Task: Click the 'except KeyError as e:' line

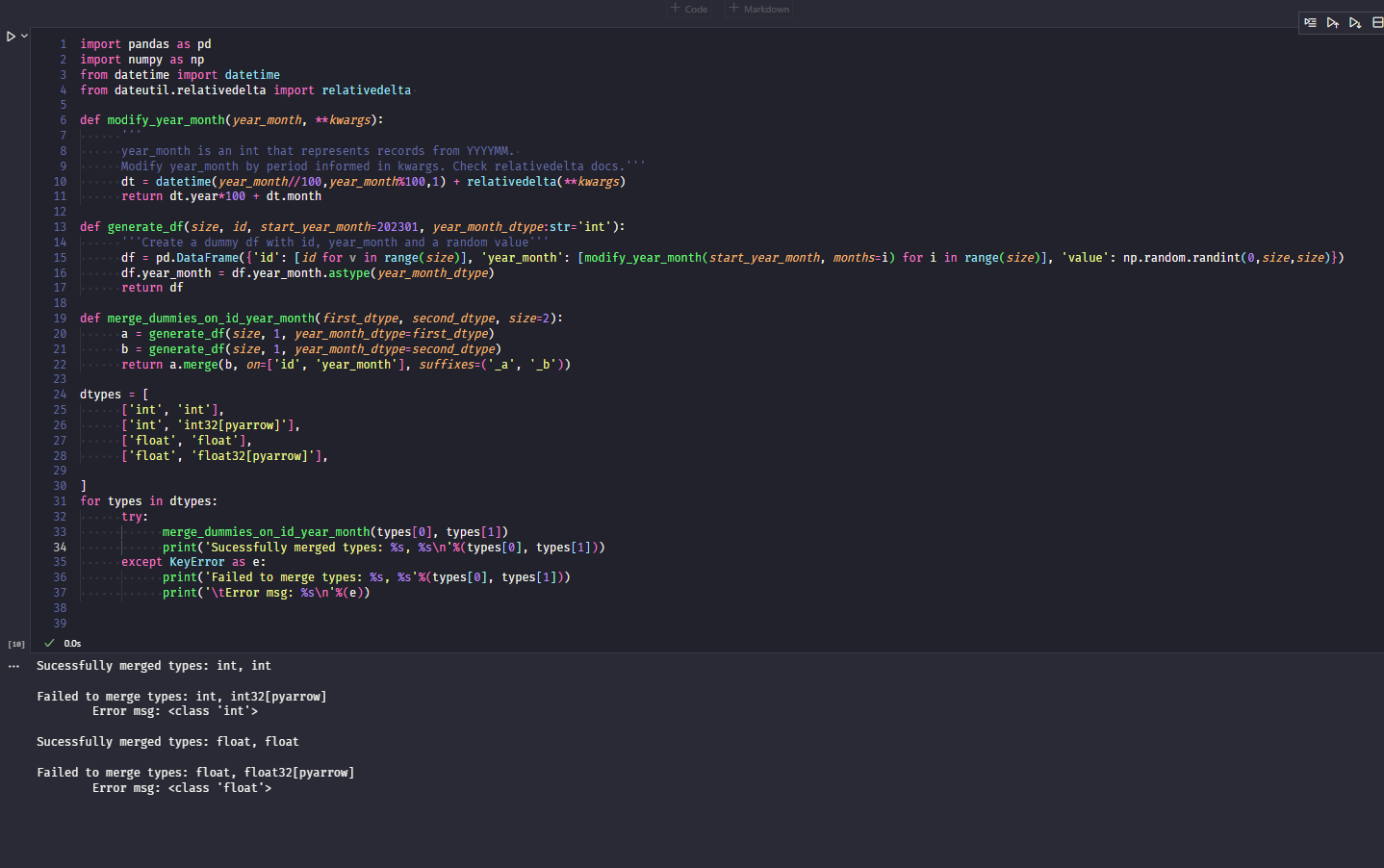Action: (193, 562)
